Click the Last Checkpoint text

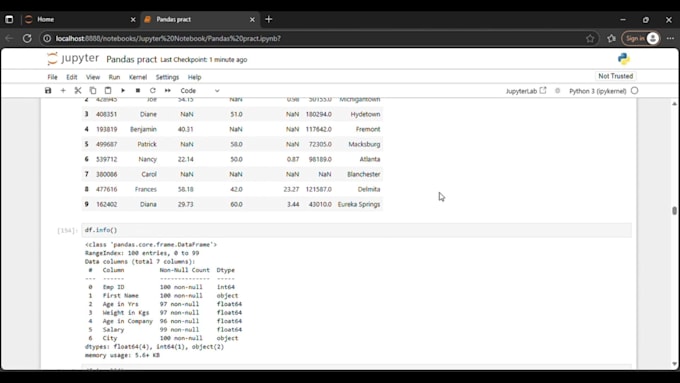[x=204, y=60]
